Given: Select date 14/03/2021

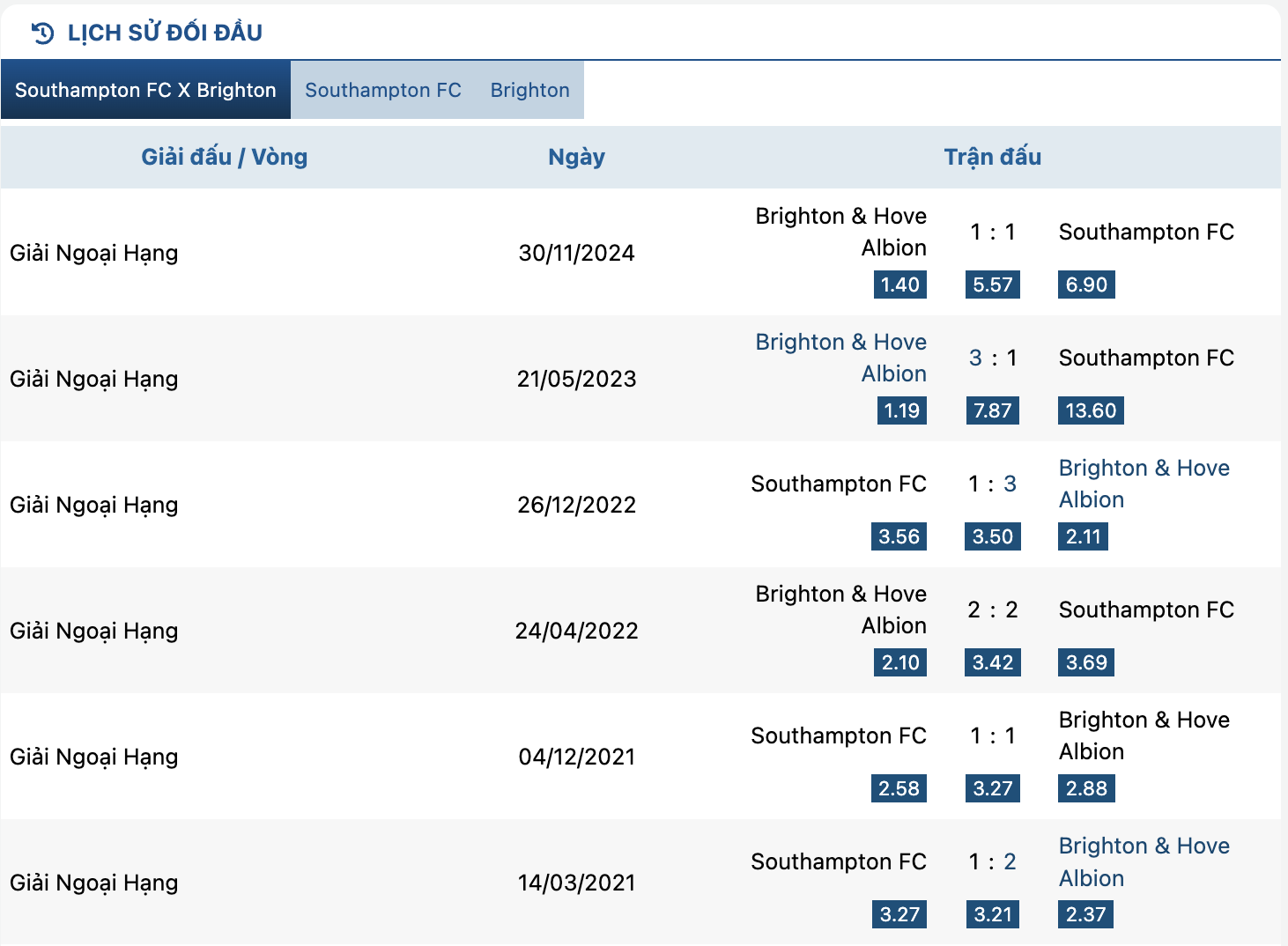Looking at the screenshot, I should (577, 883).
